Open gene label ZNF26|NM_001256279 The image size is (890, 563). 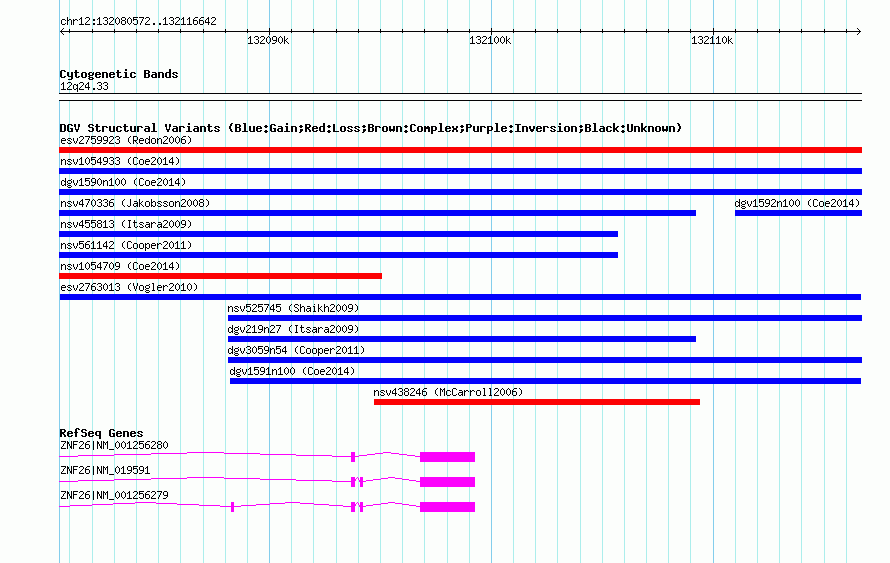114,495
